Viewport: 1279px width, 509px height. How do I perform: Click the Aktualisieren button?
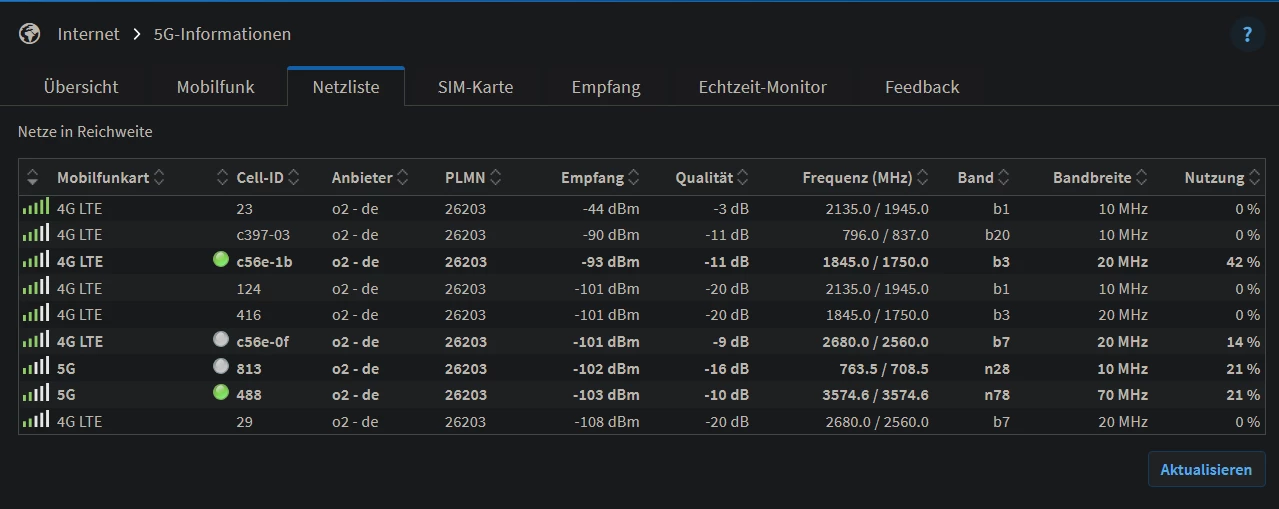coord(1205,469)
